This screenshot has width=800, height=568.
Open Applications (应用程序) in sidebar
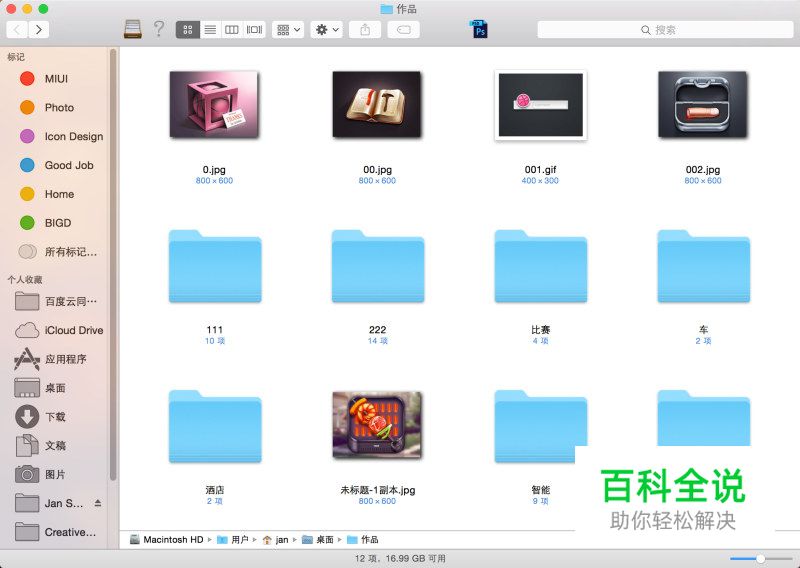pos(65,359)
